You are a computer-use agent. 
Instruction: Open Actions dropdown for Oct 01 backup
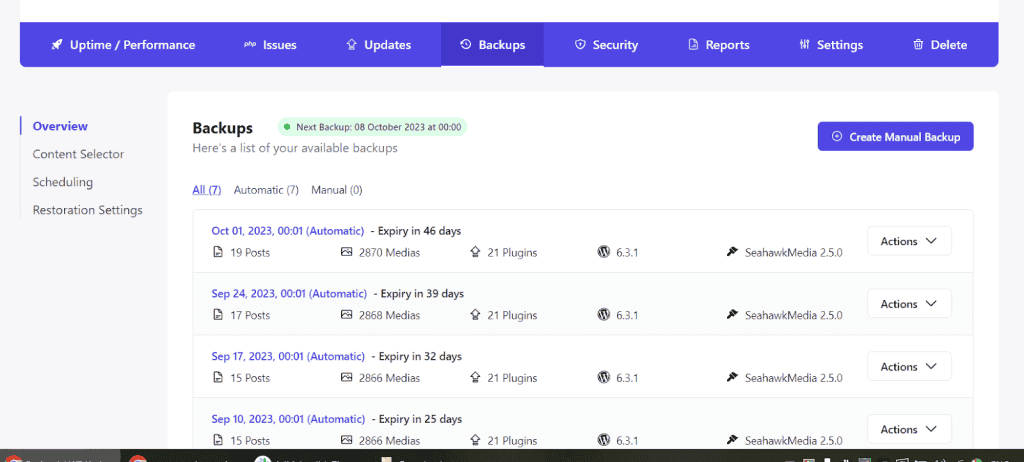click(908, 241)
